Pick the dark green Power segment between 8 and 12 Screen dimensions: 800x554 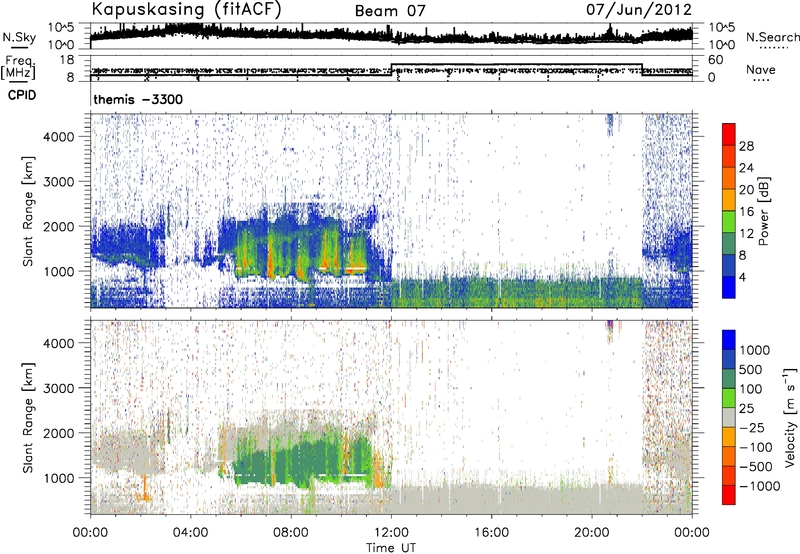click(x=729, y=244)
